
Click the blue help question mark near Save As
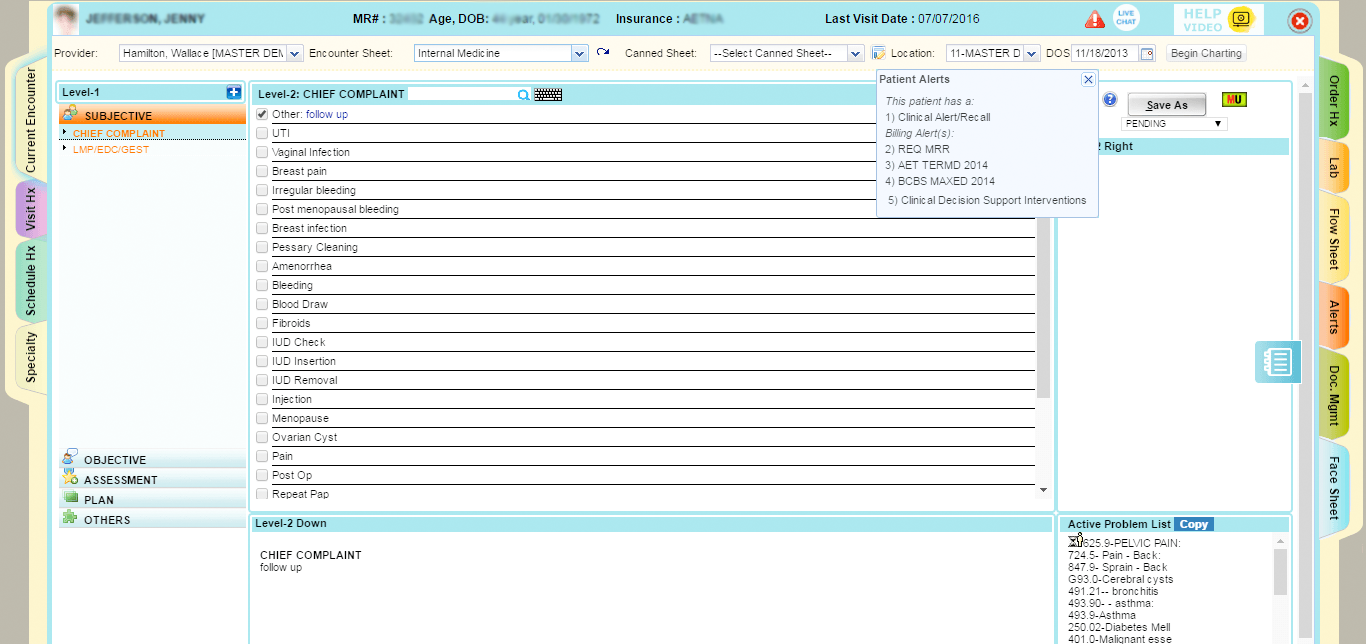(x=1110, y=98)
